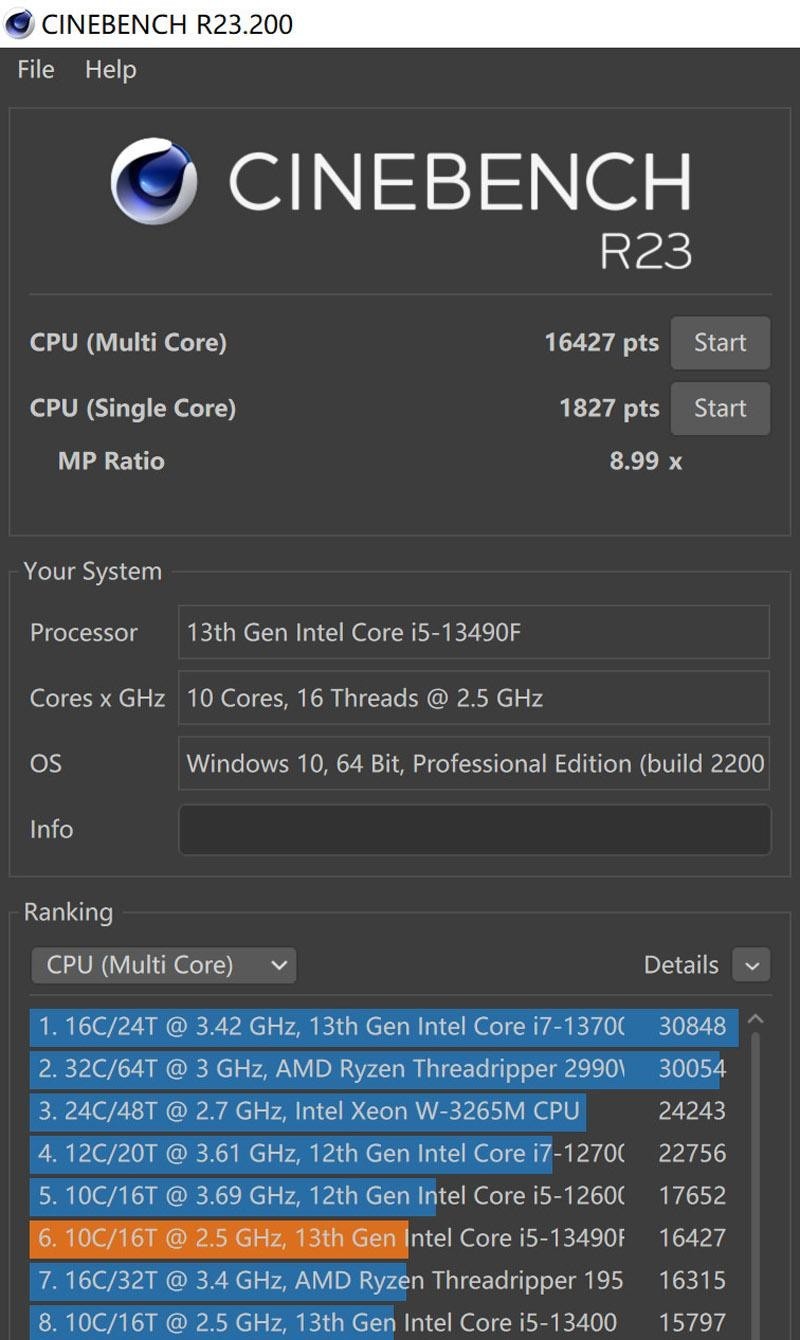Screen dimensions: 800x1340
Task: Select the Core i5-13400 ranking entry
Action: coord(380,1322)
